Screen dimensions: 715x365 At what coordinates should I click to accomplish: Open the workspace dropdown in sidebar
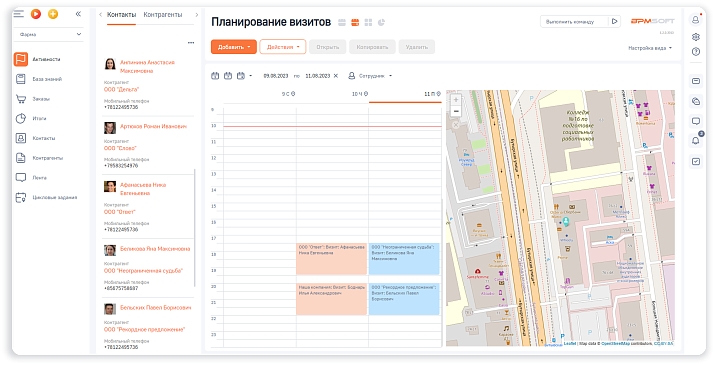coord(49,34)
